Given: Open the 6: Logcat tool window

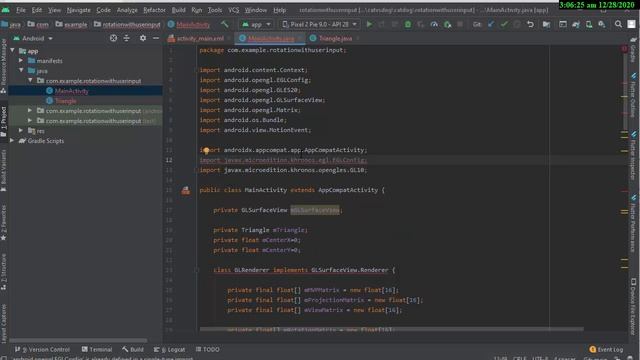Looking at the screenshot, I should [169, 349].
